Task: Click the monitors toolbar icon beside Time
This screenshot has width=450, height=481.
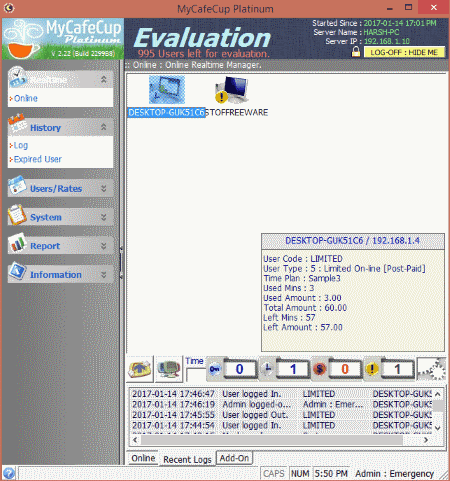Action: tap(169, 369)
